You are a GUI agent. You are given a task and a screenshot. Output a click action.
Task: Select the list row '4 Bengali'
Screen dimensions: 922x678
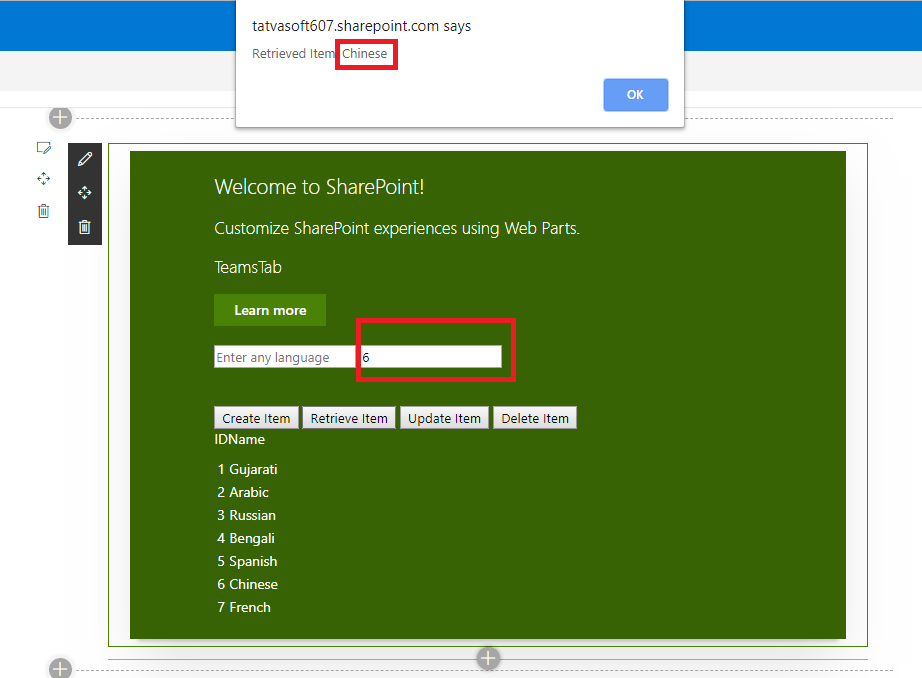246,538
